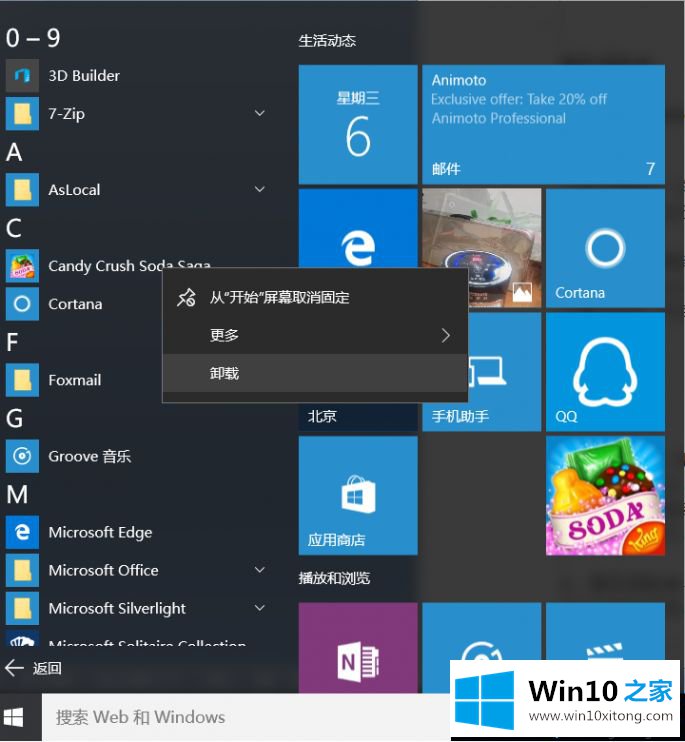Click the Microsoft Edge label
Screen dimensions: 685x742
pos(100,533)
